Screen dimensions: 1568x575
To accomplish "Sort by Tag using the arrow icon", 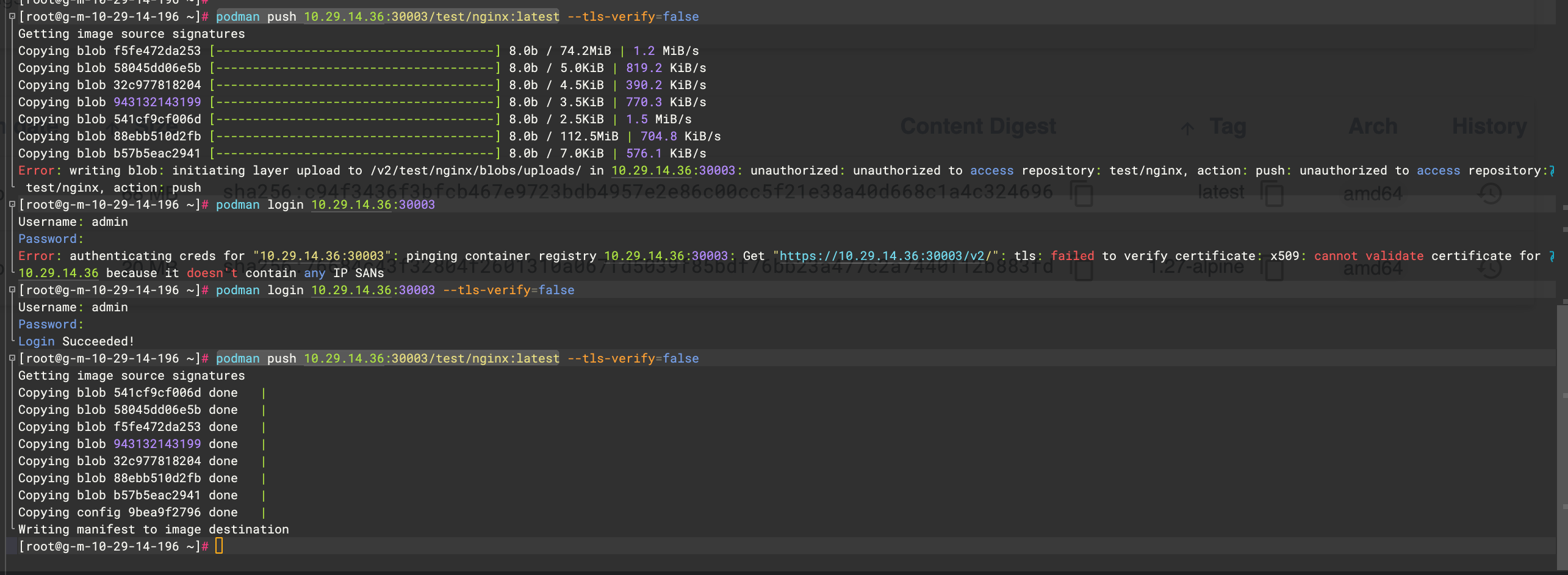I will [1187, 128].
